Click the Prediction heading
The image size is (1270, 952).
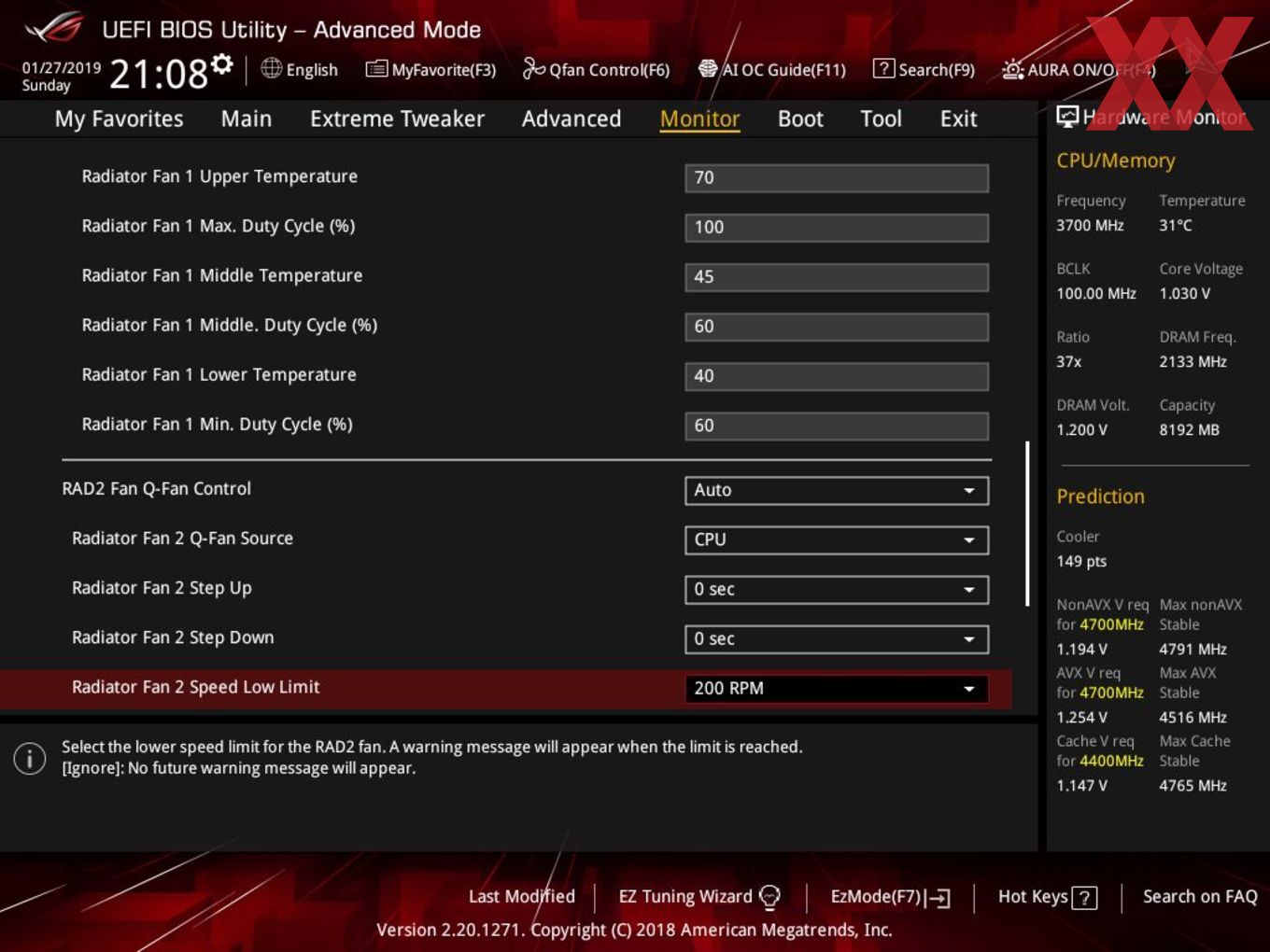1100,497
